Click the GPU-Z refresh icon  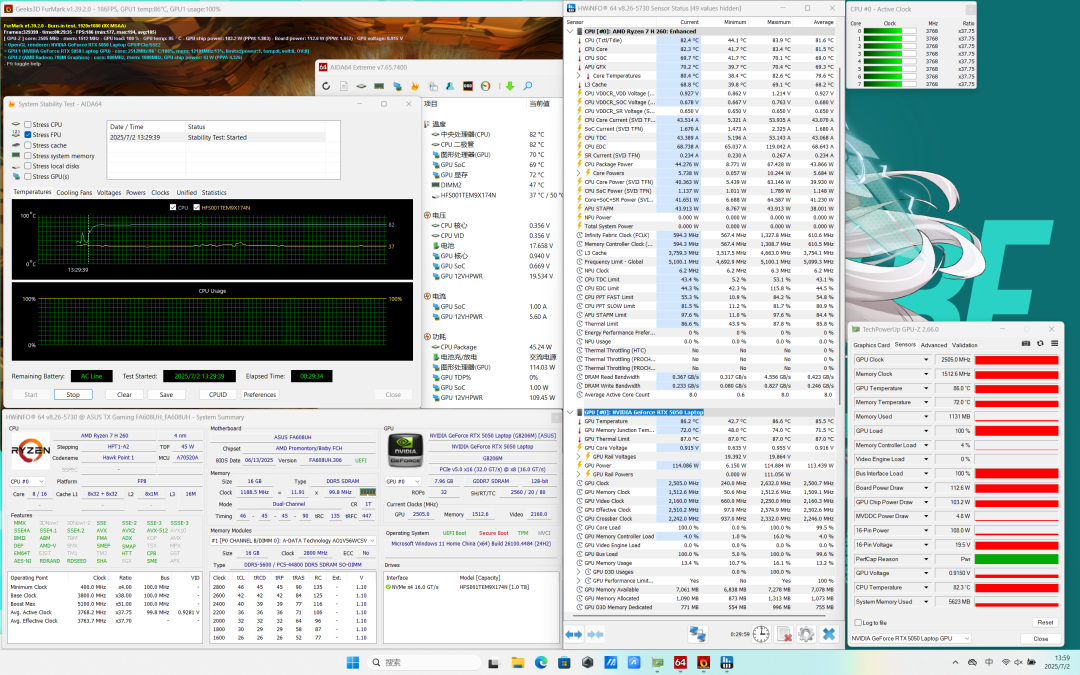click(1040, 344)
